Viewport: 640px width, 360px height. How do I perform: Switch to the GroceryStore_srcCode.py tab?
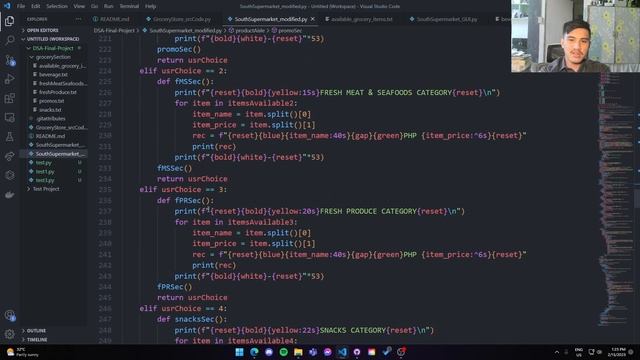pyautogui.click(x=182, y=19)
